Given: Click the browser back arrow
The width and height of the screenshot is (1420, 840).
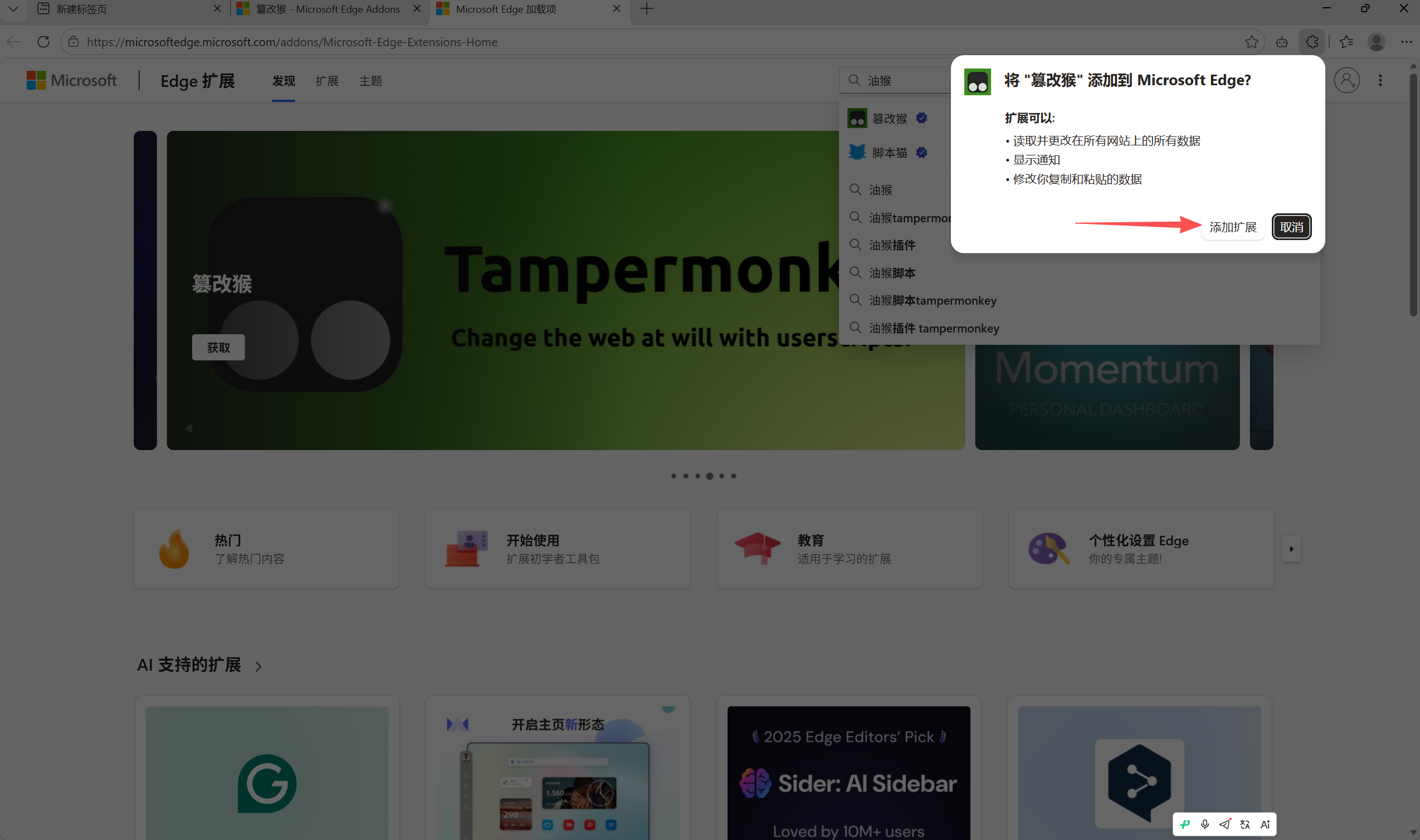Looking at the screenshot, I should (x=13, y=42).
